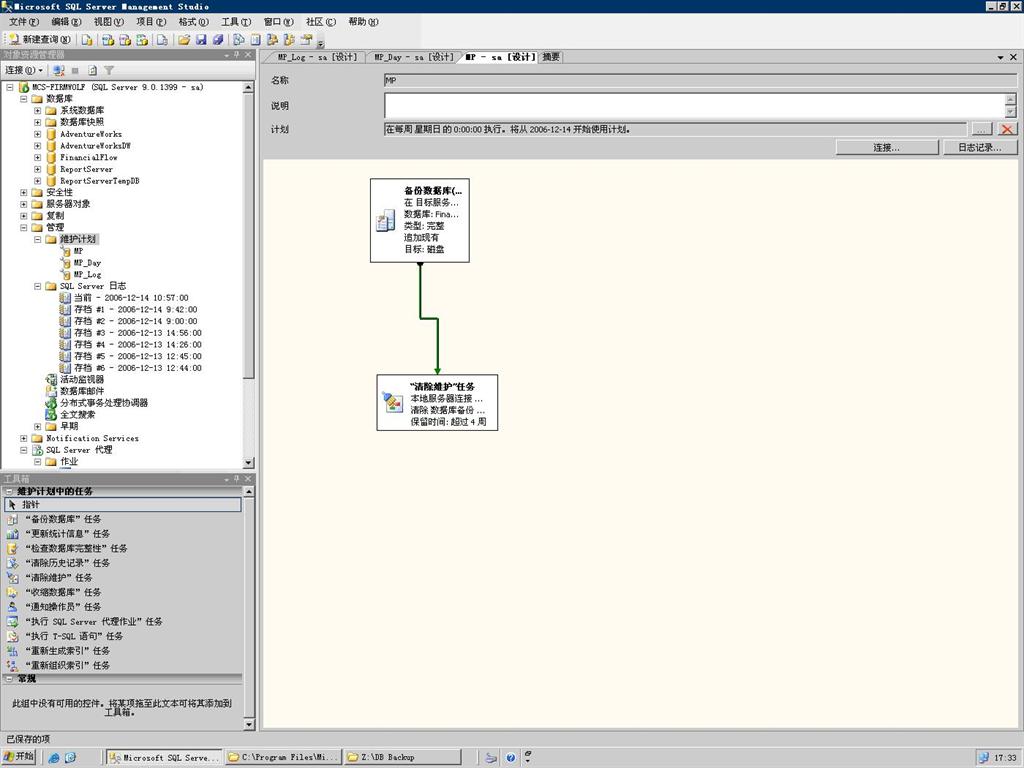Image resolution: width=1024 pixels, height=768 pixels.
Task: Open the C:\Program Files taskbar window
Action: (x=283, y=757)
